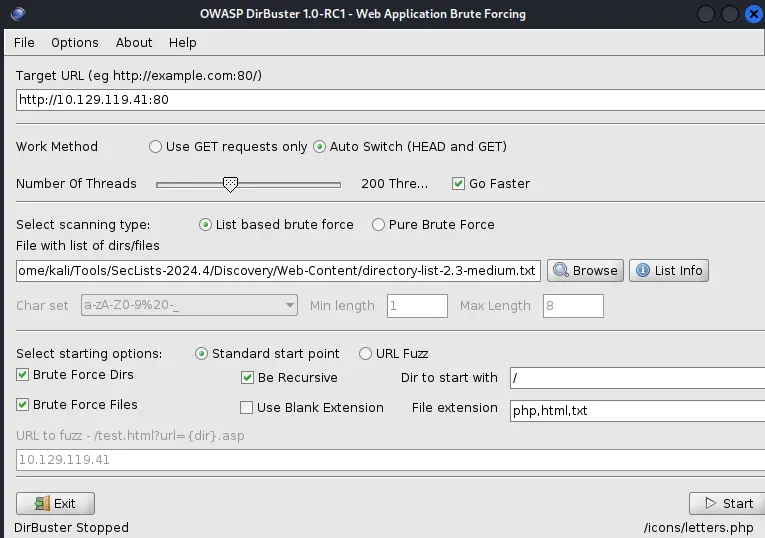The image size is (765, 538).
Task: Open the About menu
Action: point(134,42)
